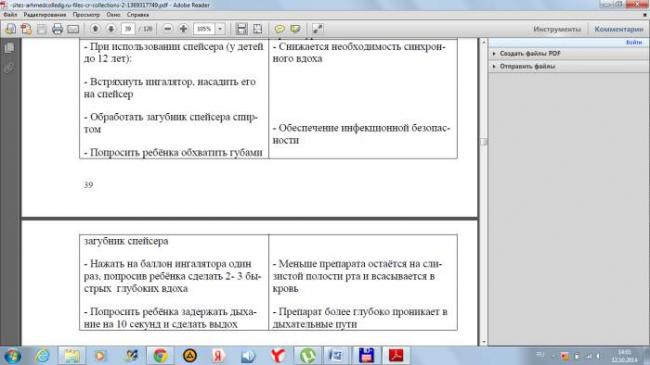Image resolution: width=650 pixels, height=365 pixels.
Task: Open the Файл menu
Action: (10, 15)
